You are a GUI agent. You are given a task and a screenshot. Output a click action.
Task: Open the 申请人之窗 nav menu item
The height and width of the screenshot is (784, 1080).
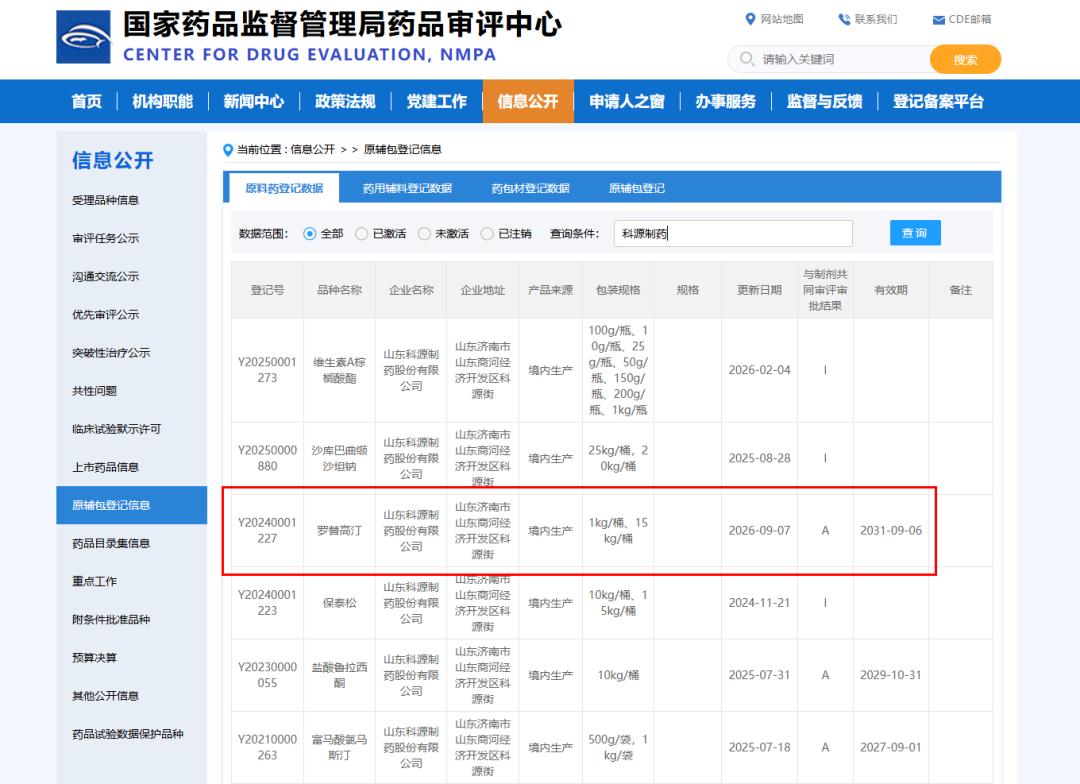click(627, 101)
